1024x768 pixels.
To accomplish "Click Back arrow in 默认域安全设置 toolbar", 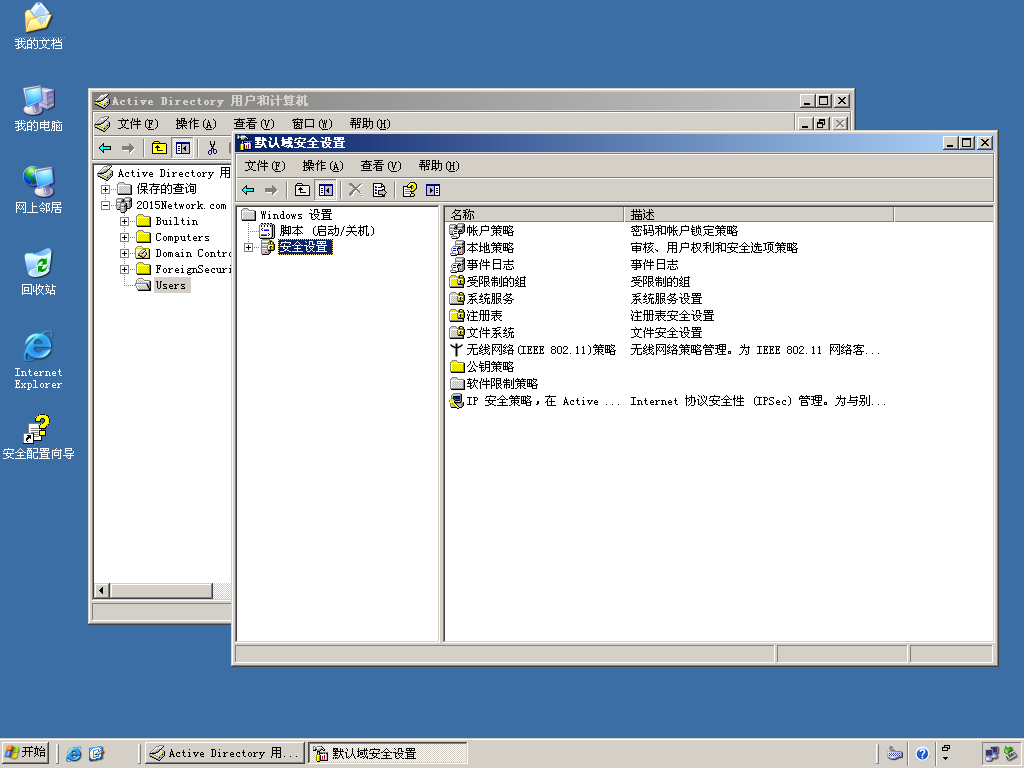I will [x=248, y=190].
